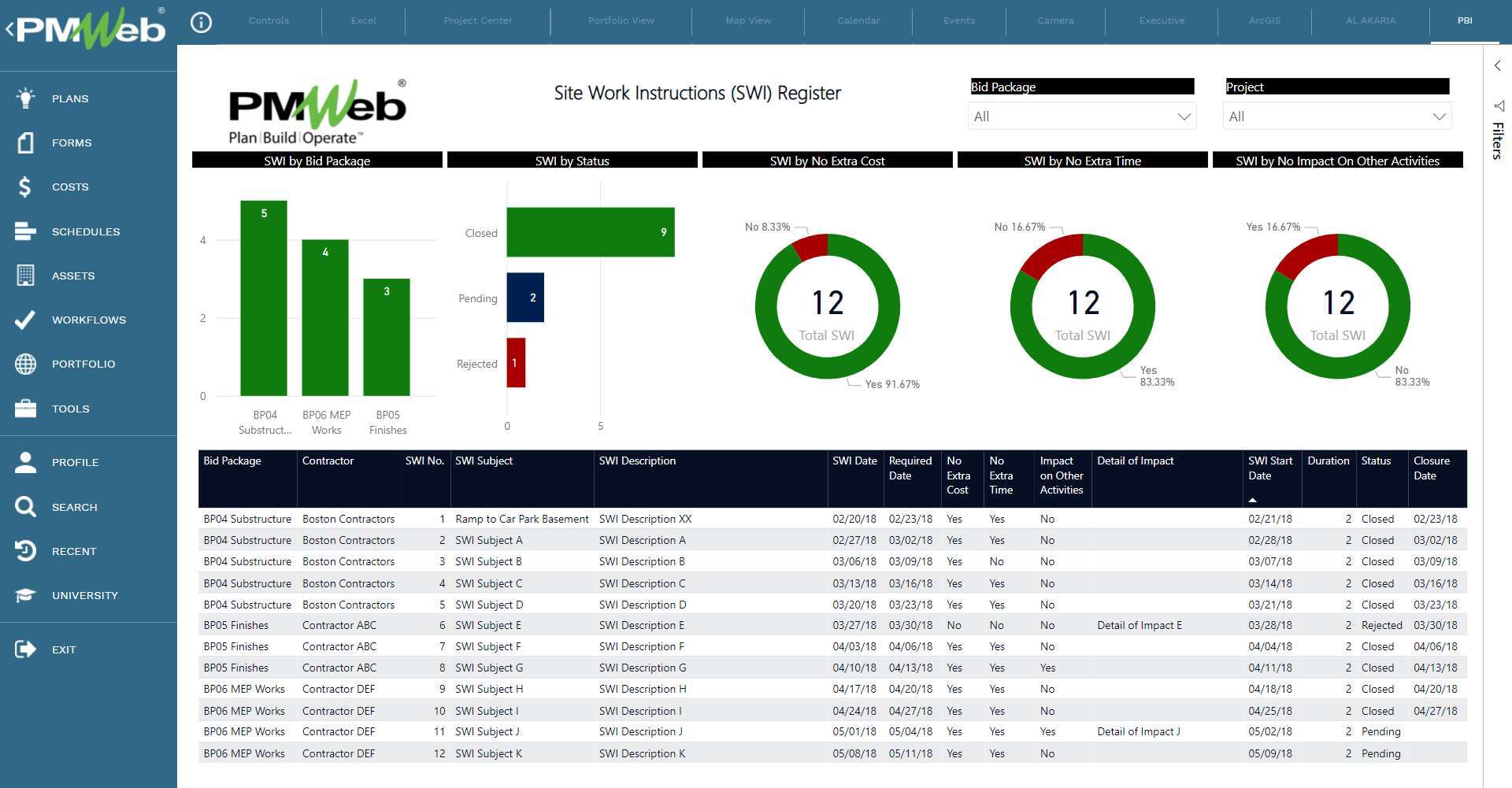Click the Status column header
1512x788 pixels.
[x=1376, y=461]
